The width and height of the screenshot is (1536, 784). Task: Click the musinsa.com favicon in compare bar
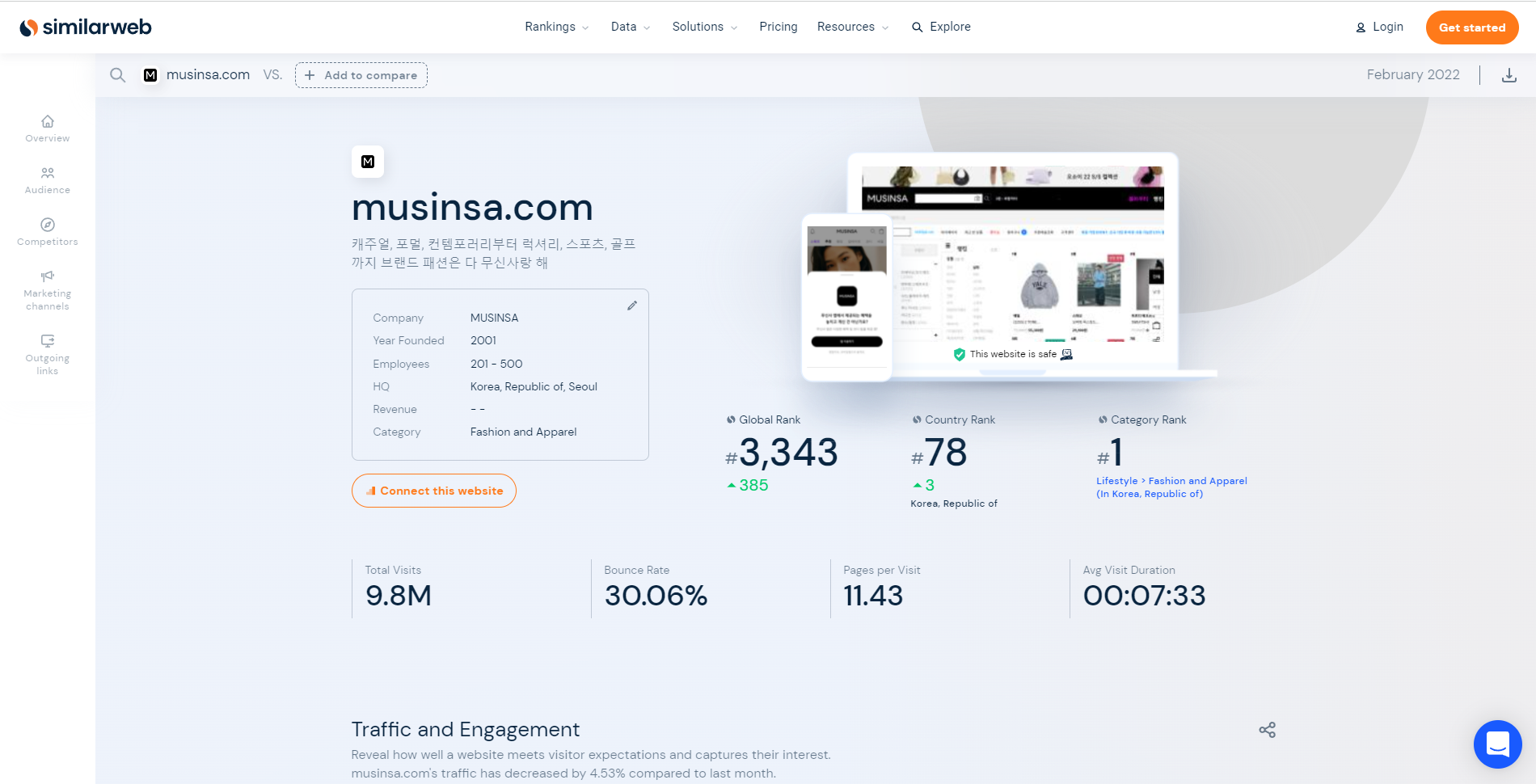click(150, 75)
